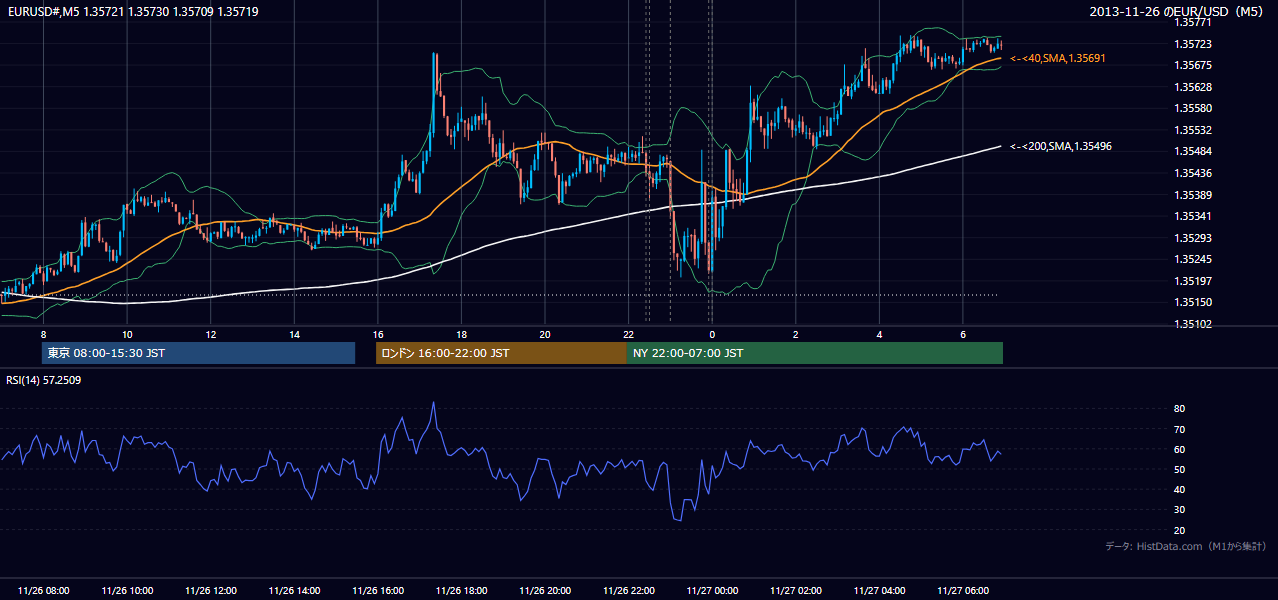
Task: Click hour label 0 under price chart
Action: point(712,334)
